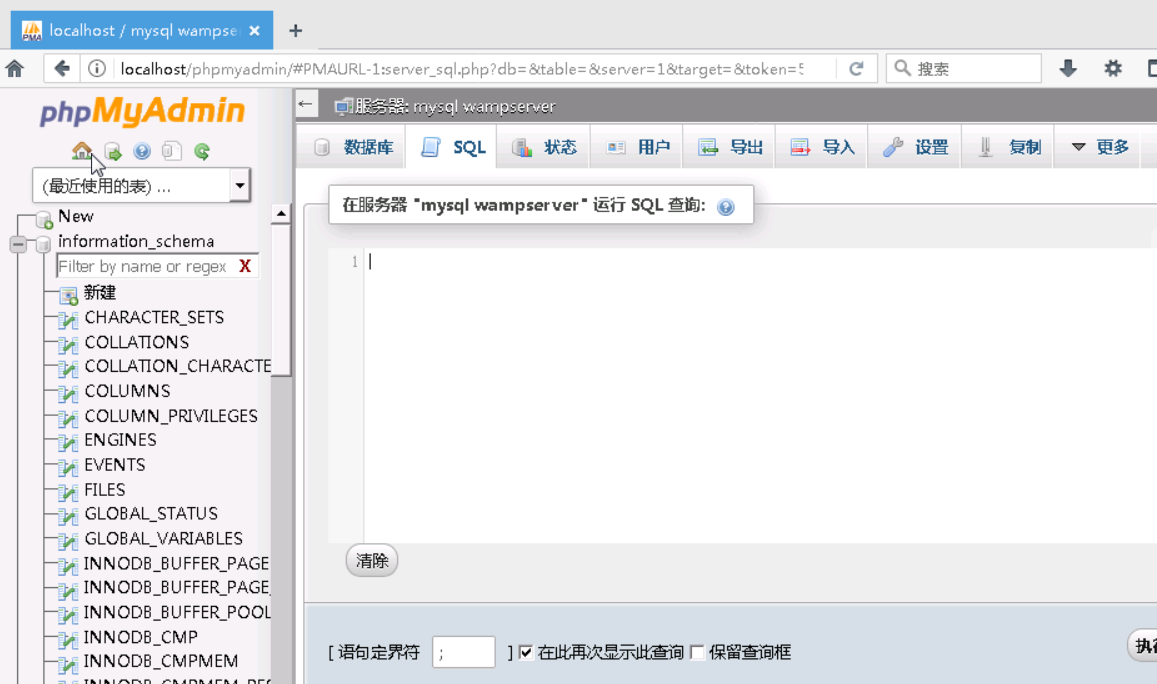Click the log out icon in sidebar
This screenshot has width=1157, height=684.
click(113, 151)
